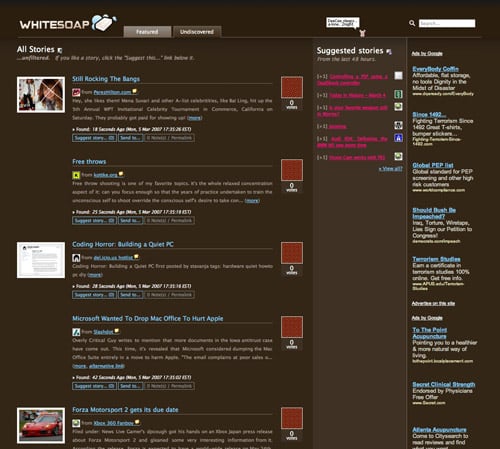Screen dimensions: 500x449
Task: Click the yellow note icon after Xbox 360 Fanboy
Action: click(137, 422)
